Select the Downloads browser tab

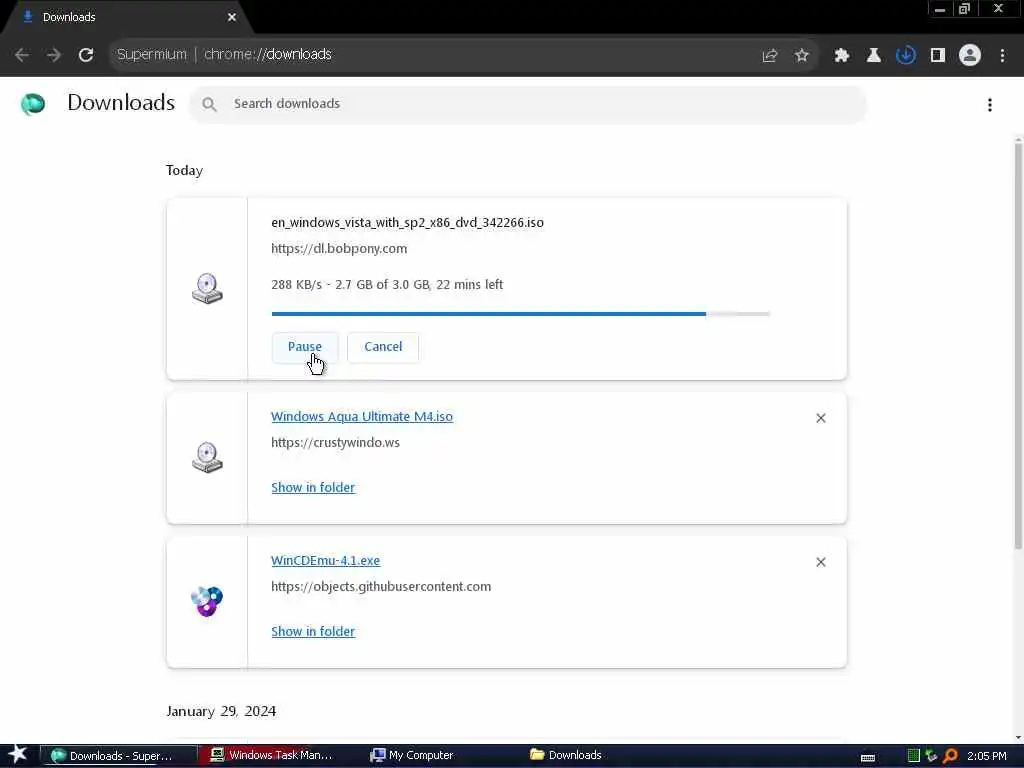(x=124, y=18)
